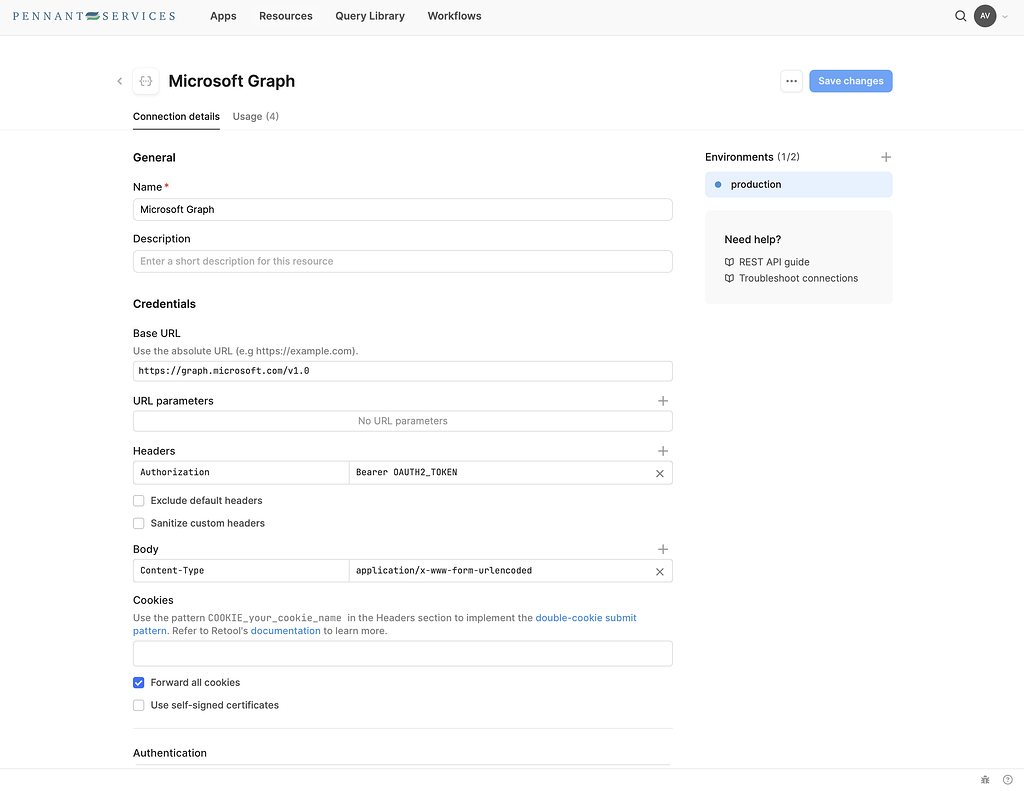Add a URL parameter via its plus icon
The width and height of the screenshot is (1024, 791).
tap(662, 400)
